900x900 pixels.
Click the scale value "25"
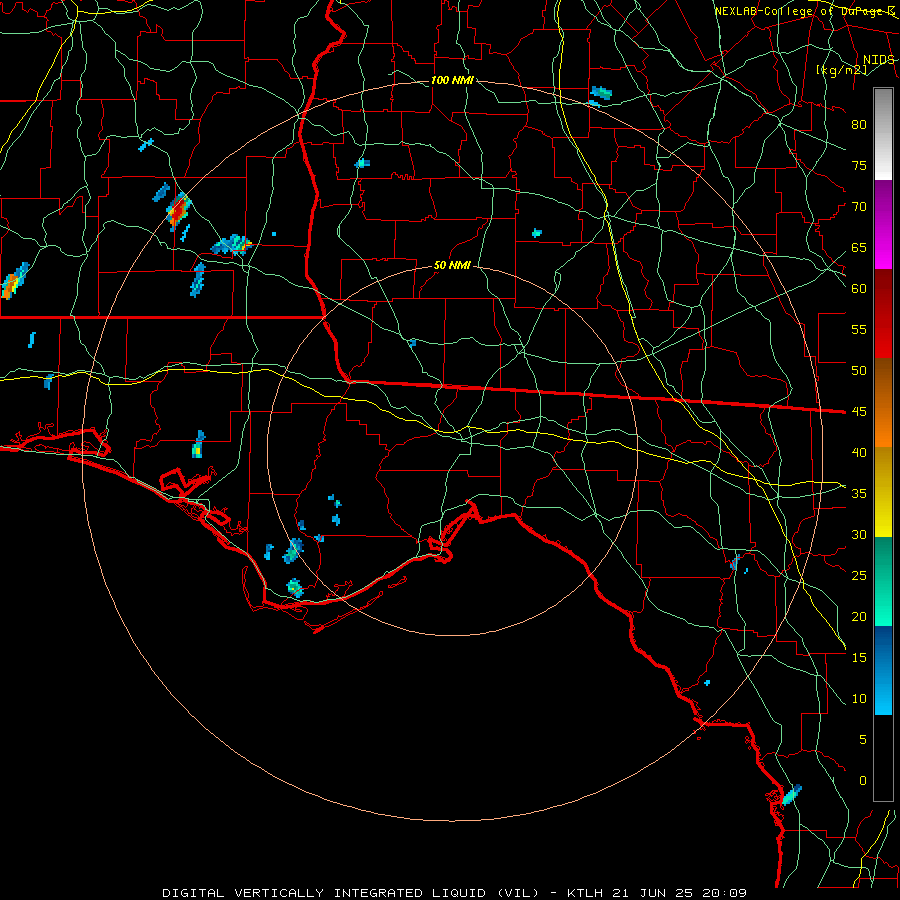pos(859,576)
